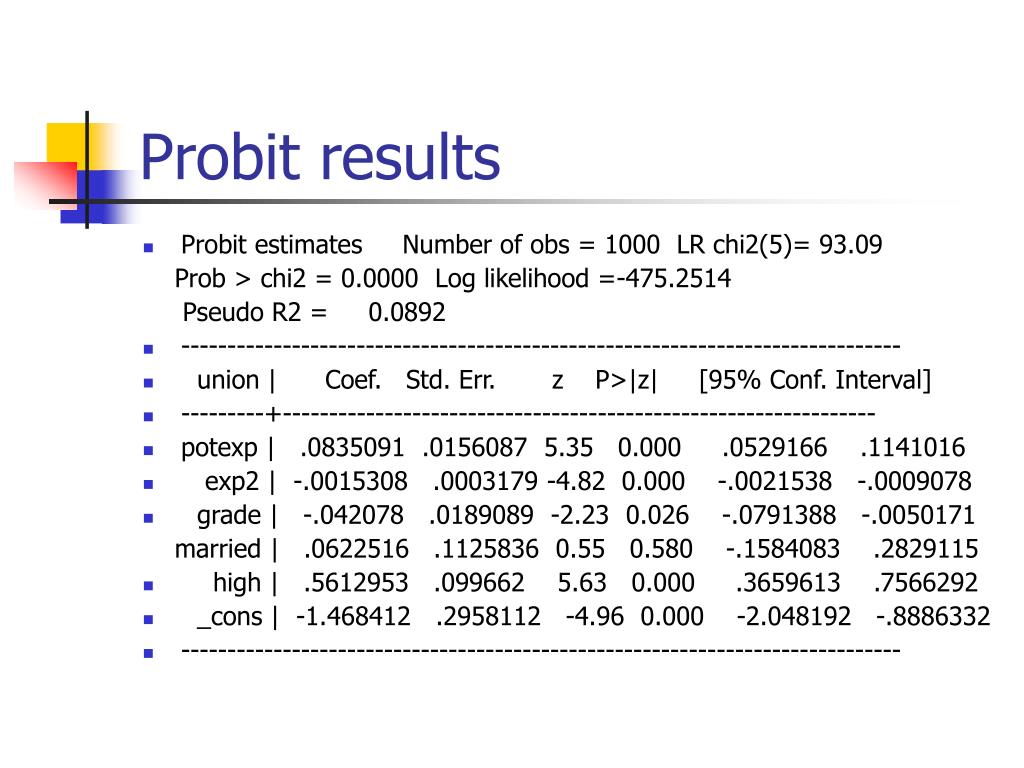Click the '[95% Conf. Interval]' header
The width and height of the screenshot is (1024, 768).
pyautogui.click(x=815, y=380)
